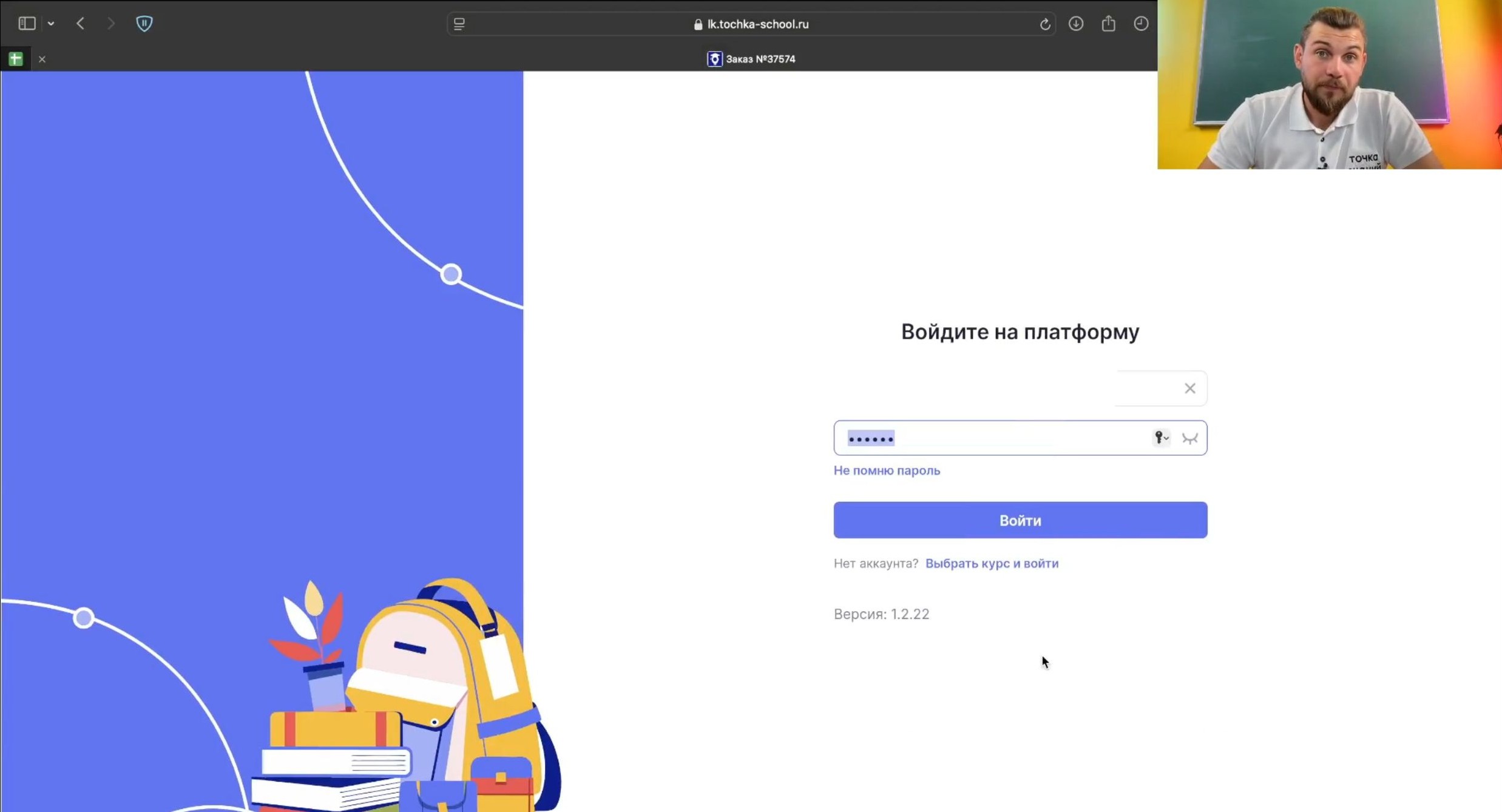
Task: Open the Выбрать курс и войти link
Action: point(992,563)
